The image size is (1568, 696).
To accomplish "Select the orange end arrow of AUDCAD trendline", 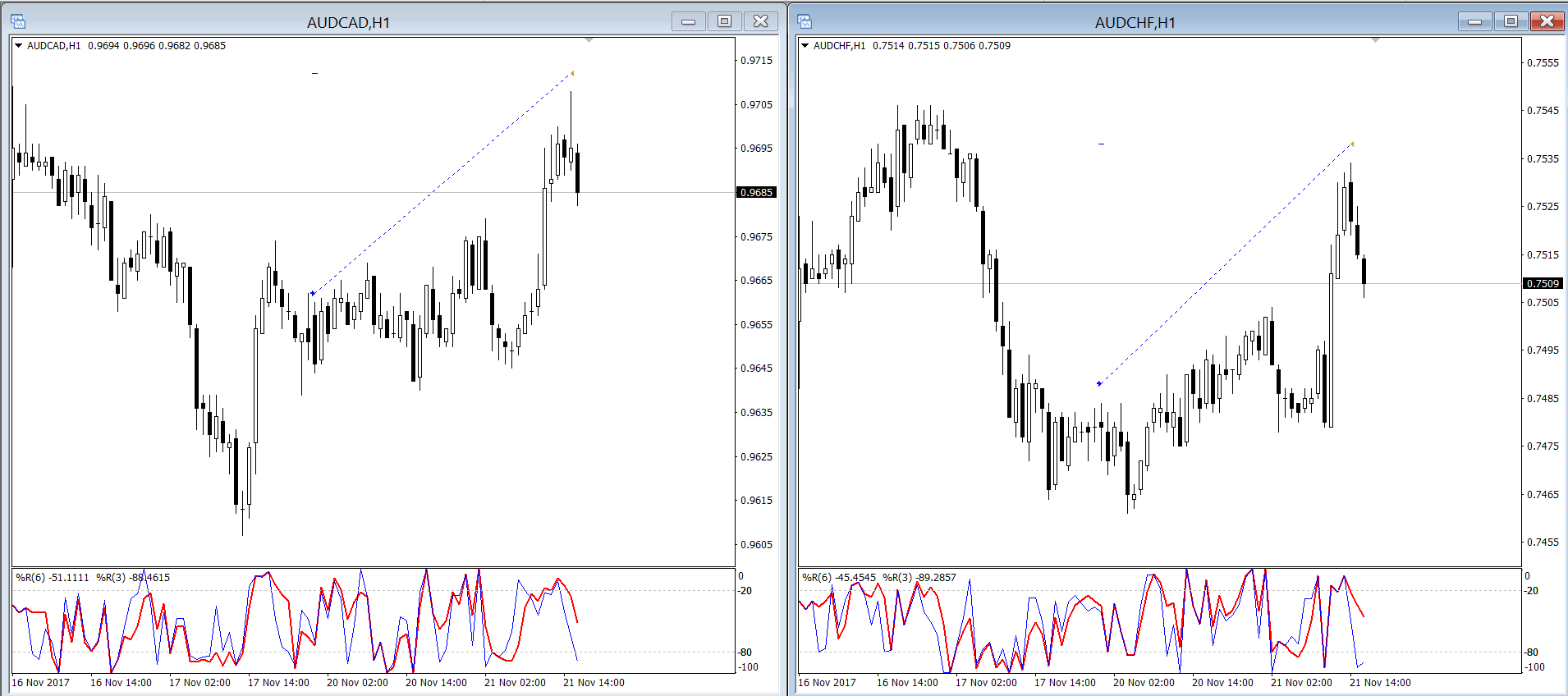I will pos(572,74).
